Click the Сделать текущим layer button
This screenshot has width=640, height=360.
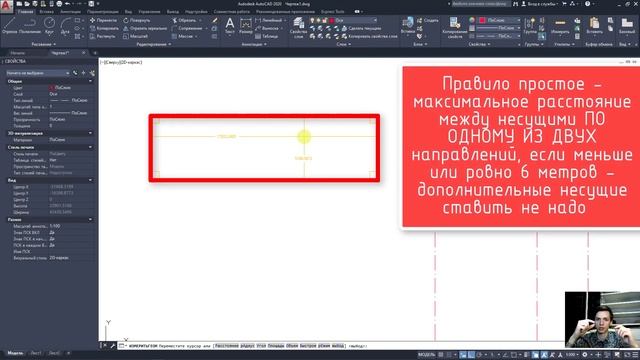tap(362, 28)
